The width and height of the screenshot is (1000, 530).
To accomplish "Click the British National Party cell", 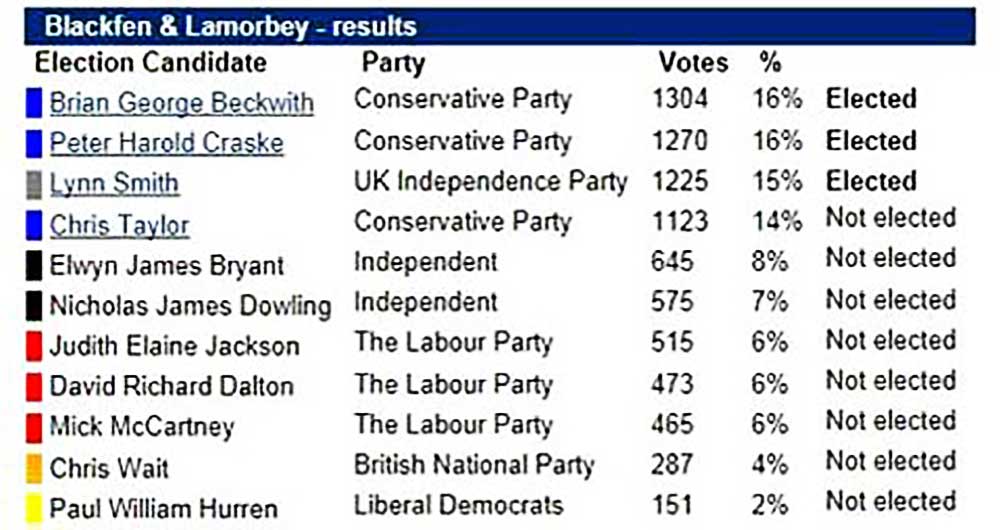I will (x=473, y=465).
